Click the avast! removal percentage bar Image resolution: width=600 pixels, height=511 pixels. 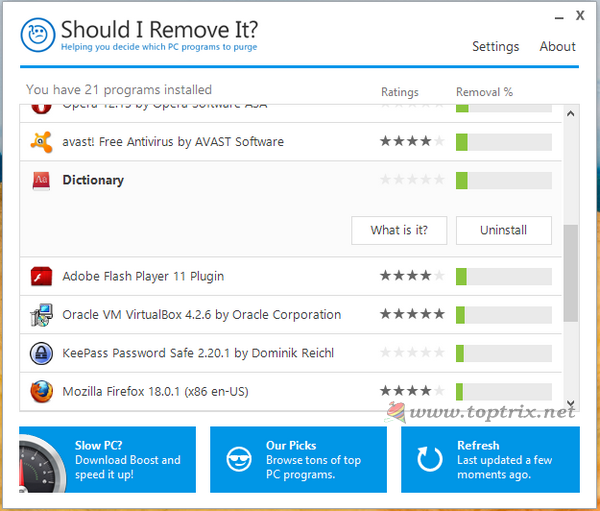coord(504,142)
